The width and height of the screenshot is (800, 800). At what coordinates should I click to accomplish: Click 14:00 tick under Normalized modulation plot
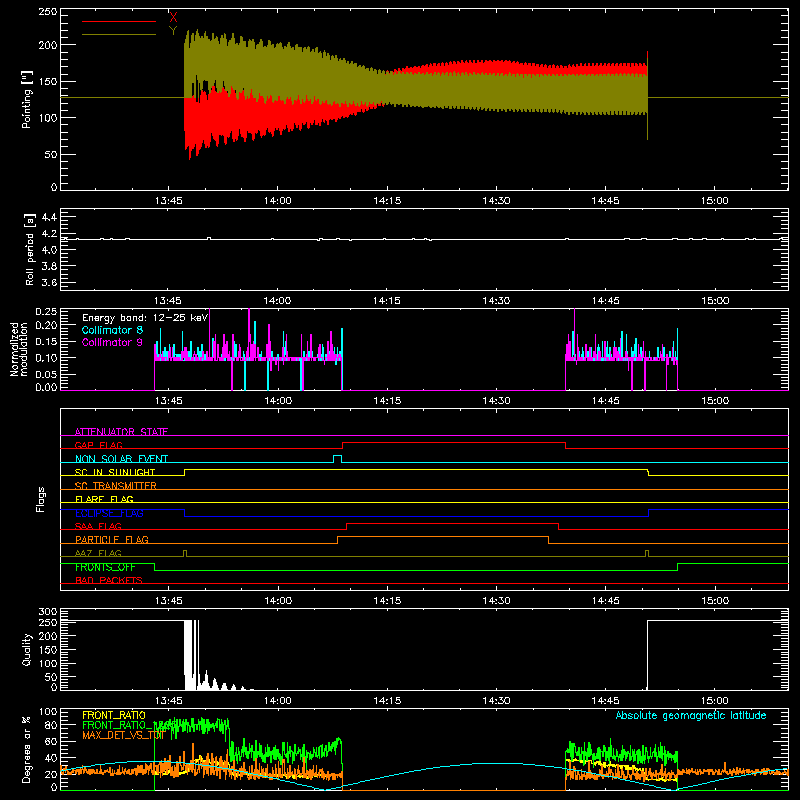click(278, 401)
